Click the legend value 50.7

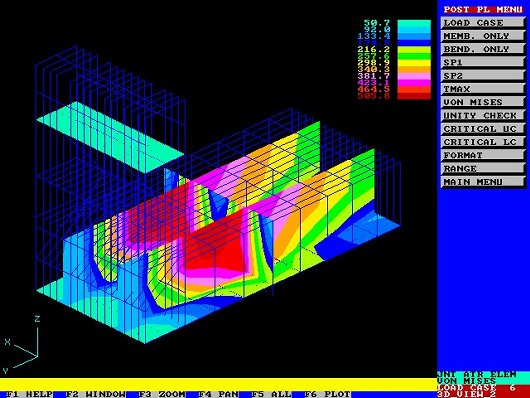[377, 23]
